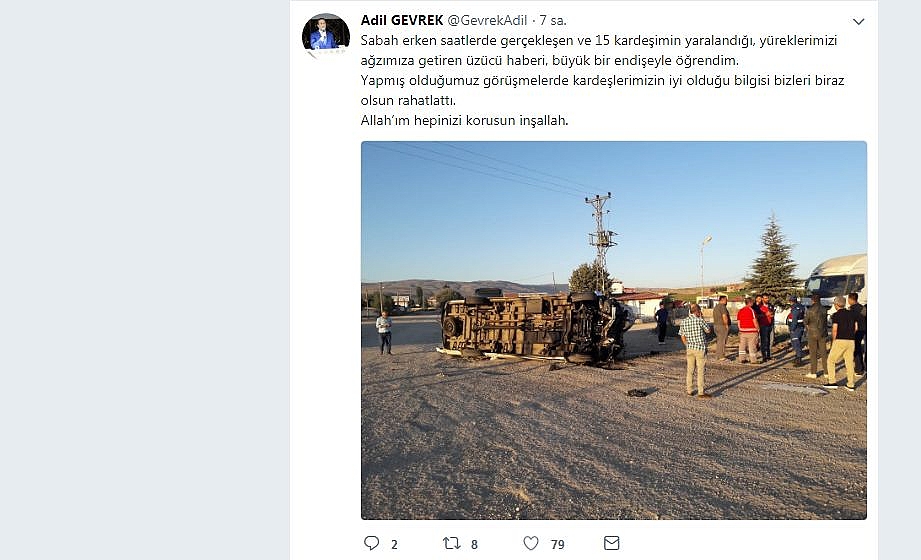Send tweet via direct message envelope icon

[611, 543]
